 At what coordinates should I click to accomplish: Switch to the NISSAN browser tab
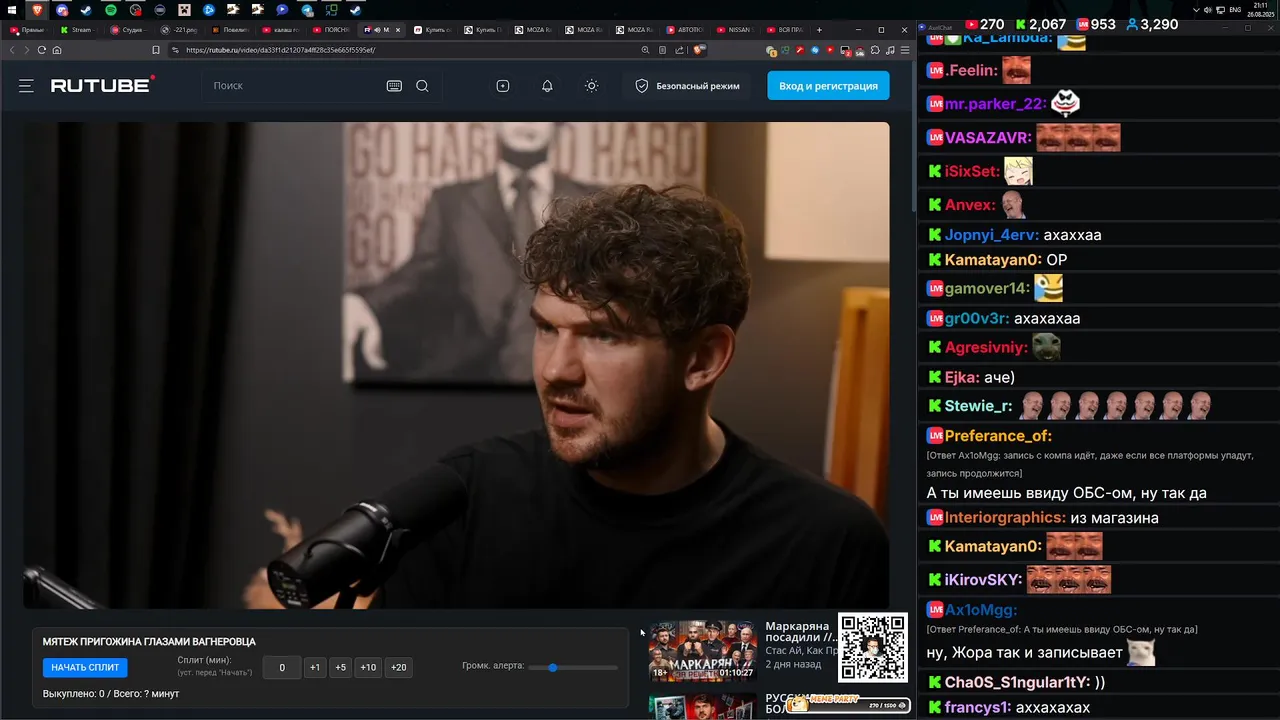coord(735,30)
